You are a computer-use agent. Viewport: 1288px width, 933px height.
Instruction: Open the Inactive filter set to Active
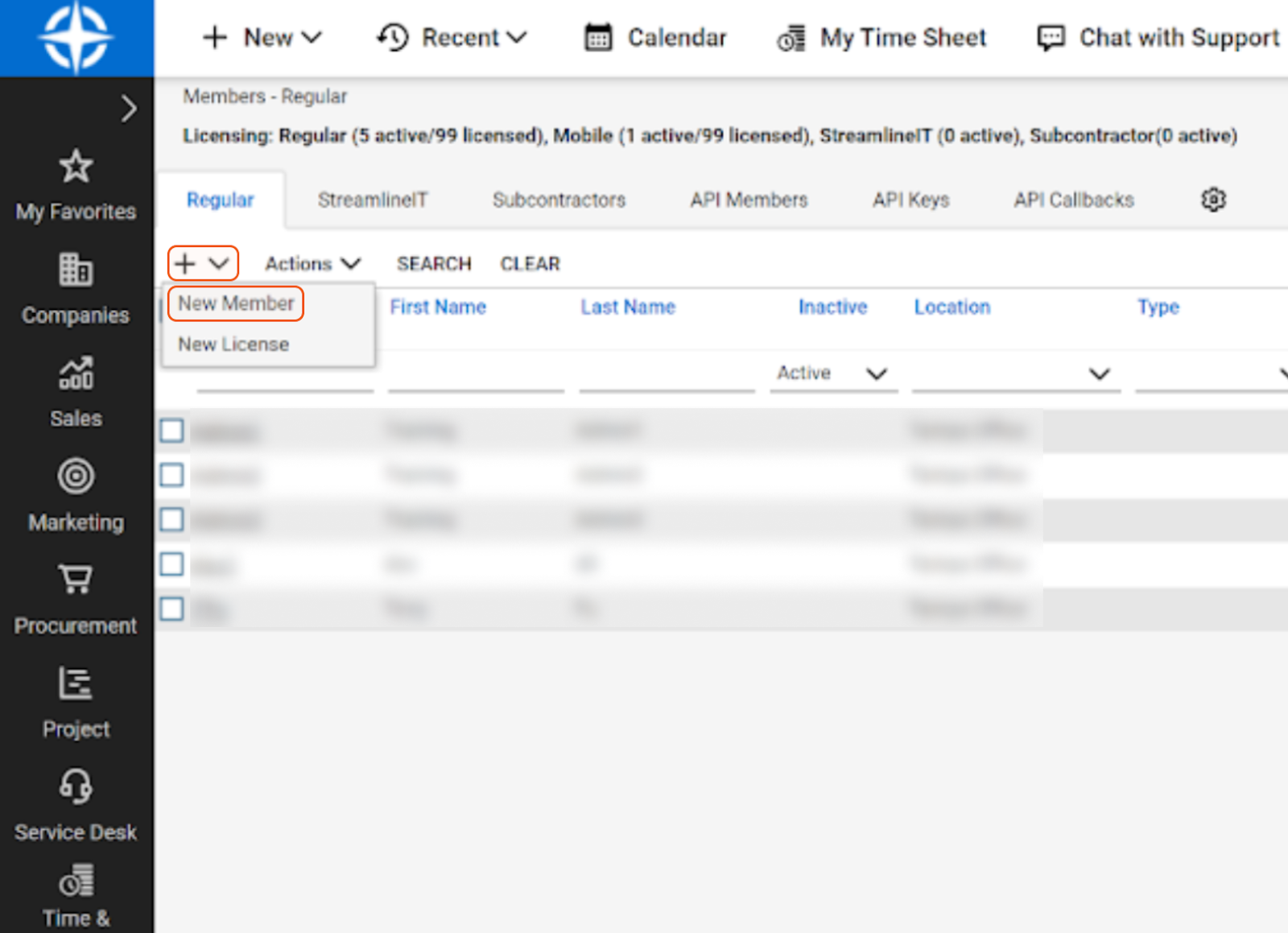tap(833, 374)
